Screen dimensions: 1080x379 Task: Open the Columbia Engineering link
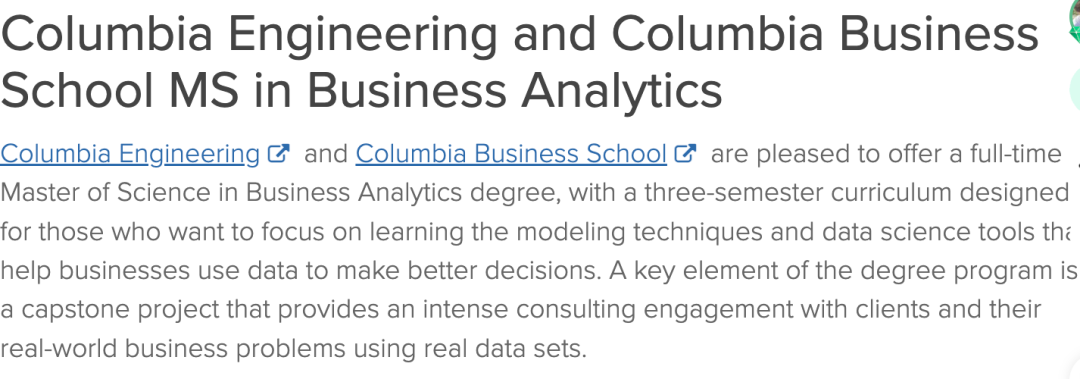130,154
